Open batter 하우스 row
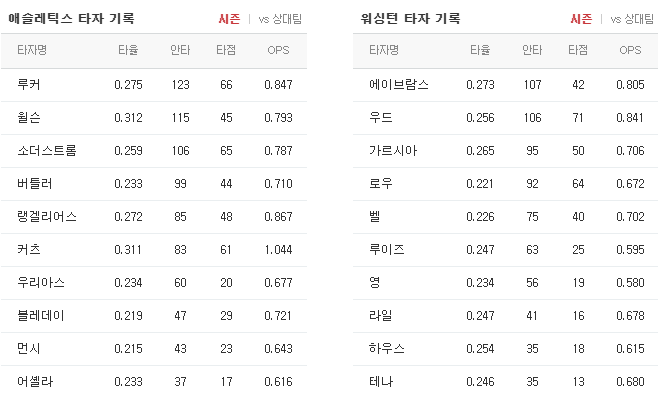 [506, 349]
